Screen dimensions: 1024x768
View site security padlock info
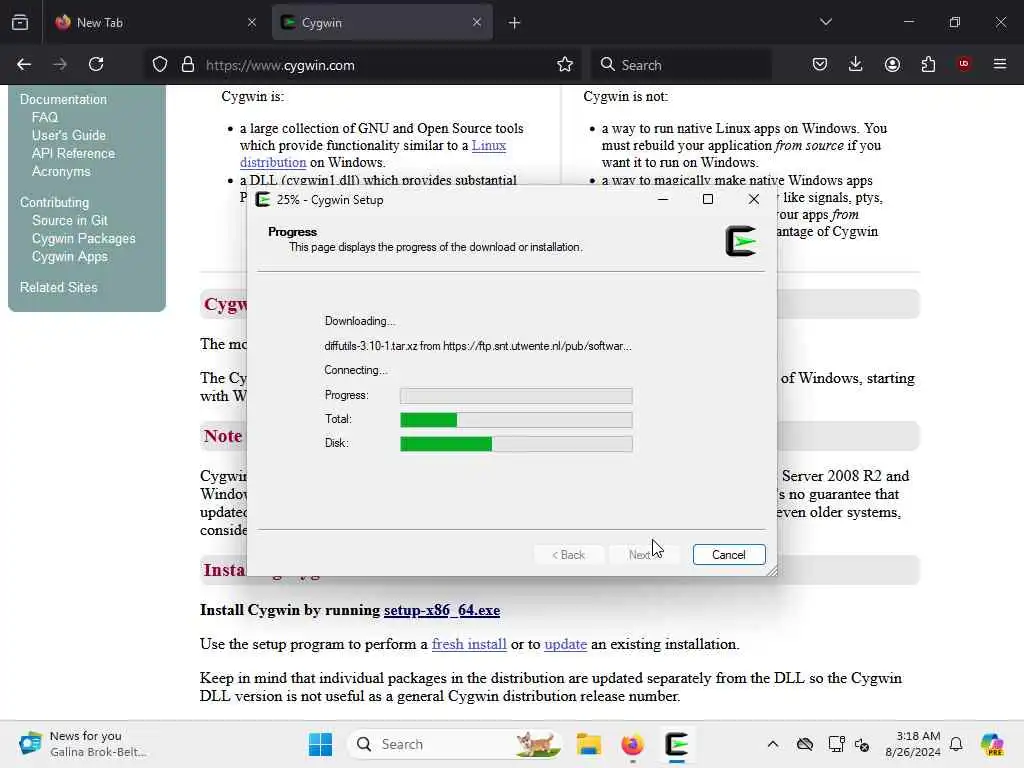(188, 65)
